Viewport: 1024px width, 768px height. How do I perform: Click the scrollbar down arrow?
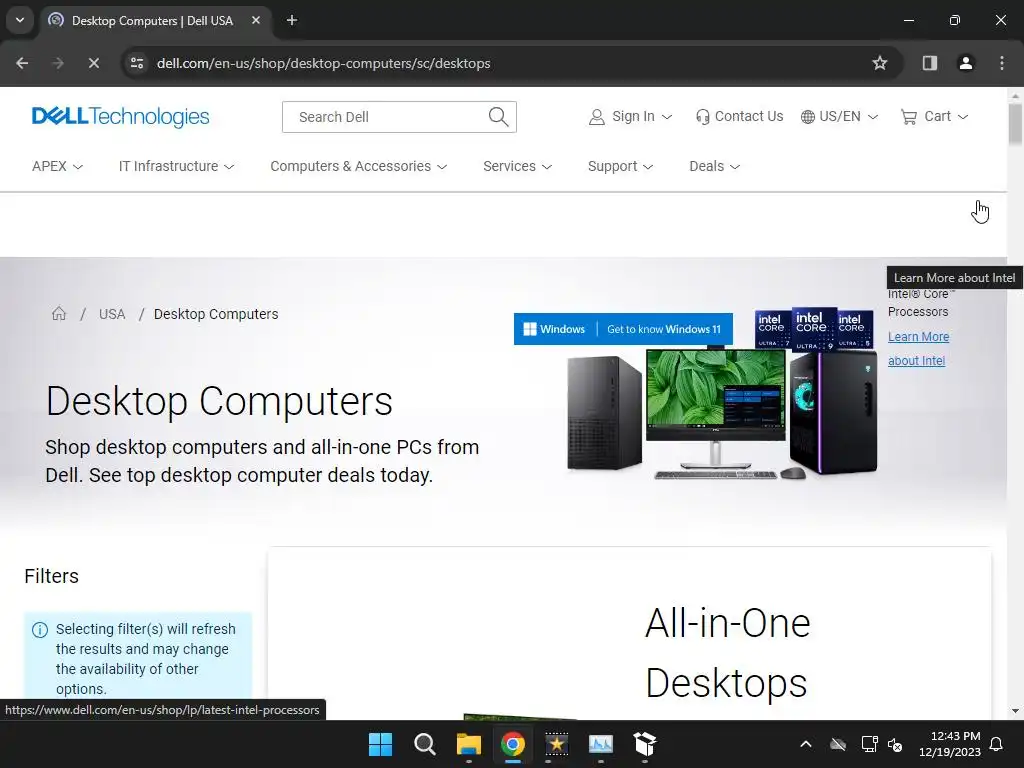[x=1015, y=711]
